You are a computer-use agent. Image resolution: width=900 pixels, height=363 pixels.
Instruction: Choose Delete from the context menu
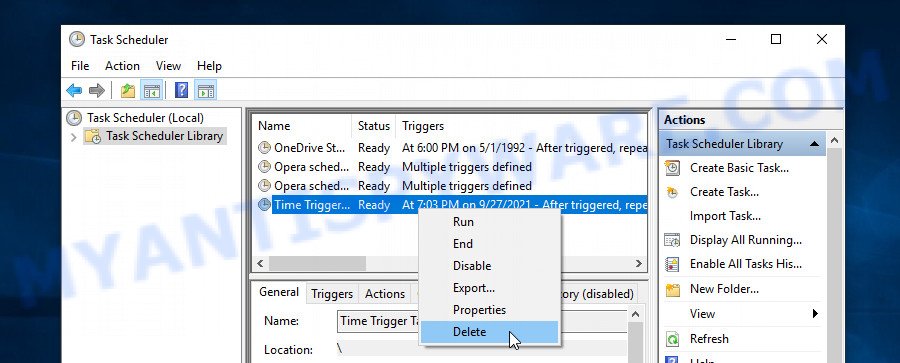[x=490, y=331]
